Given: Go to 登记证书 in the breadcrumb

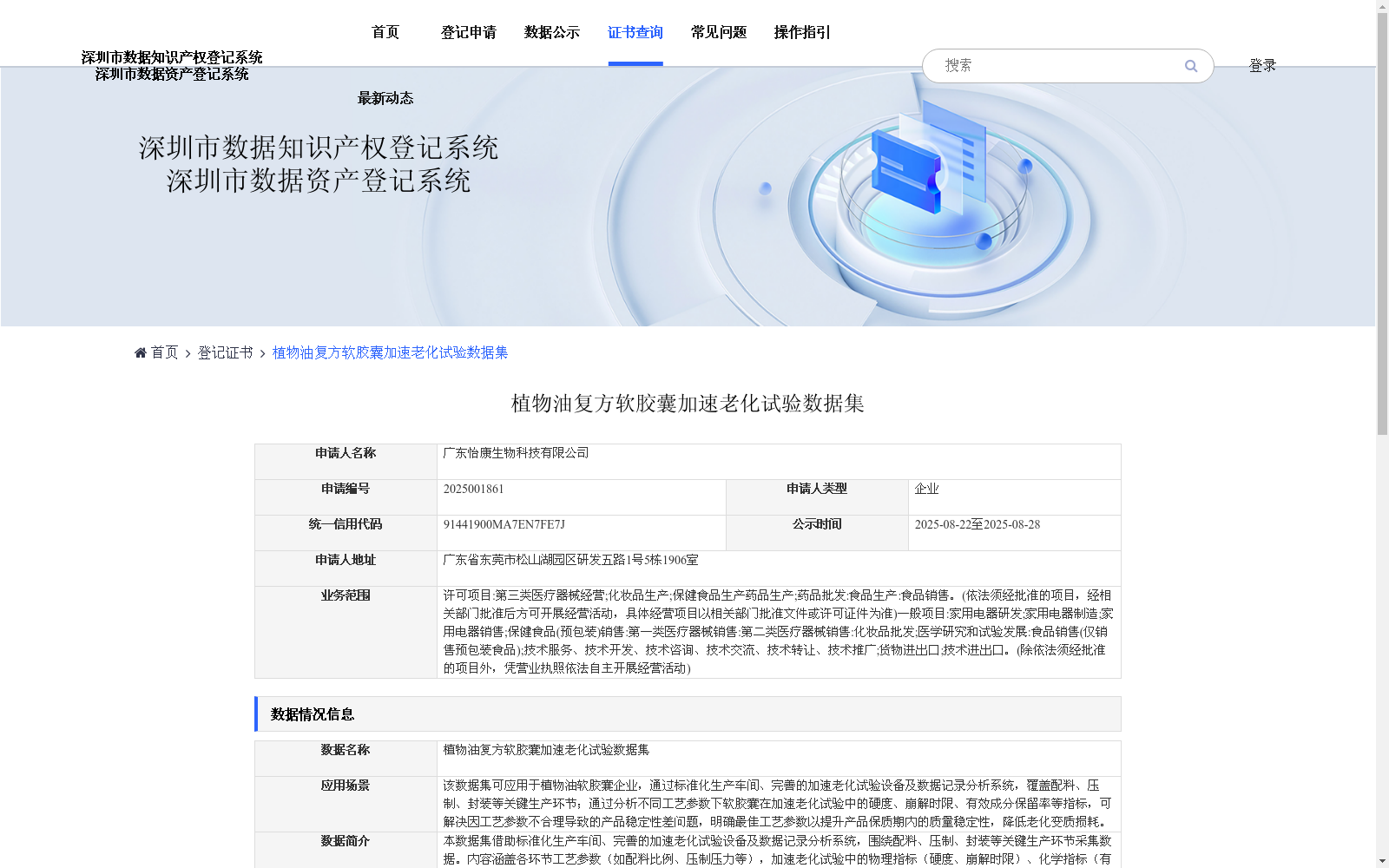Looking at the screenshot, I should click(x=225, y=352).
